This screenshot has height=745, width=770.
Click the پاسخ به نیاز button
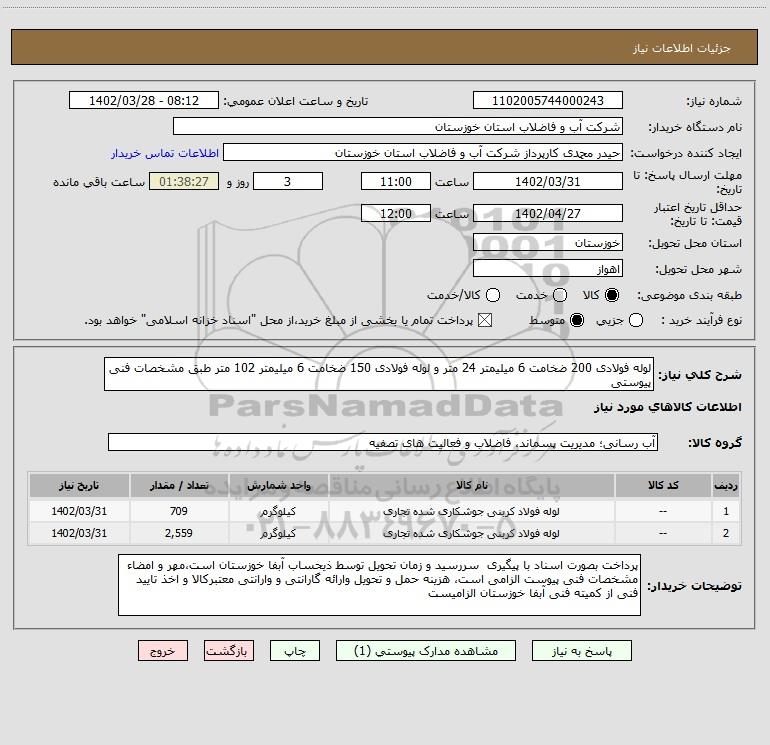pos(581,651)
